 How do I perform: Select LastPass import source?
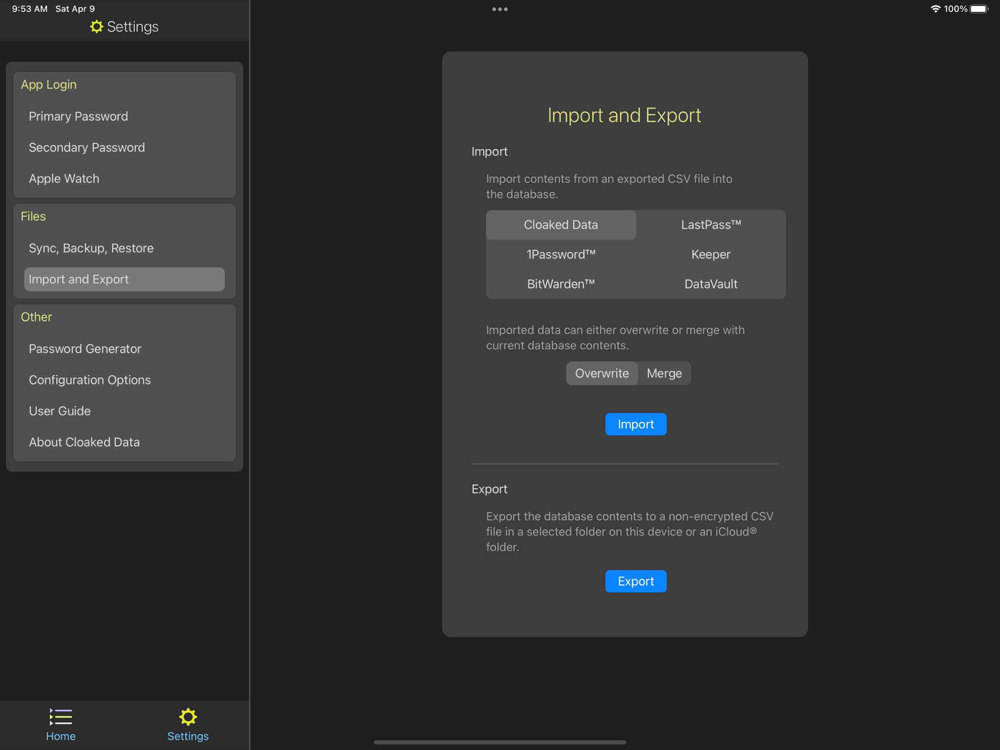710,224
